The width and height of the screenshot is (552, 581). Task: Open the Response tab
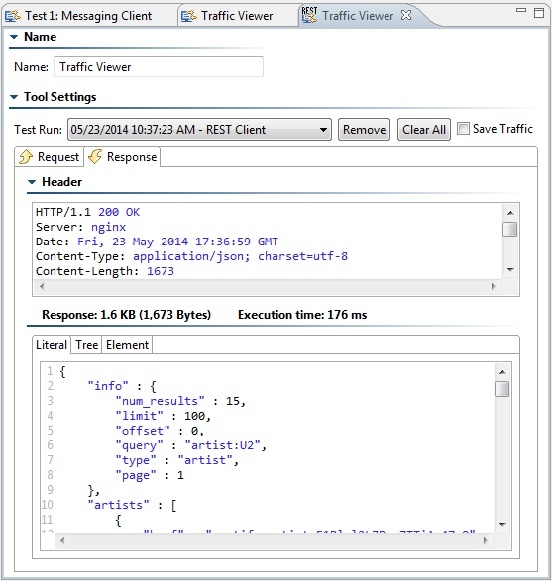[x=123, y=157]
